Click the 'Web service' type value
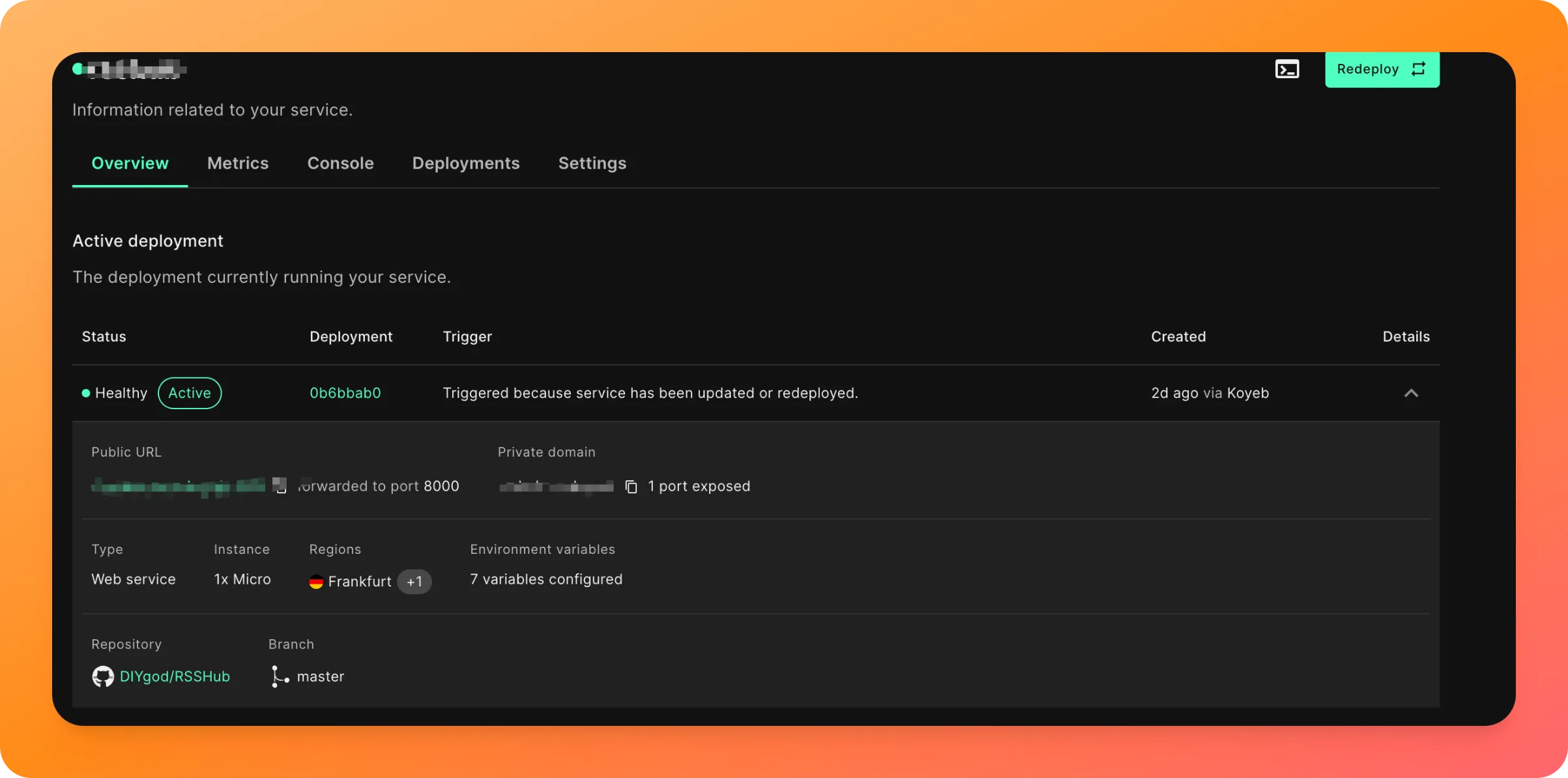 click(x=134, y=579)
